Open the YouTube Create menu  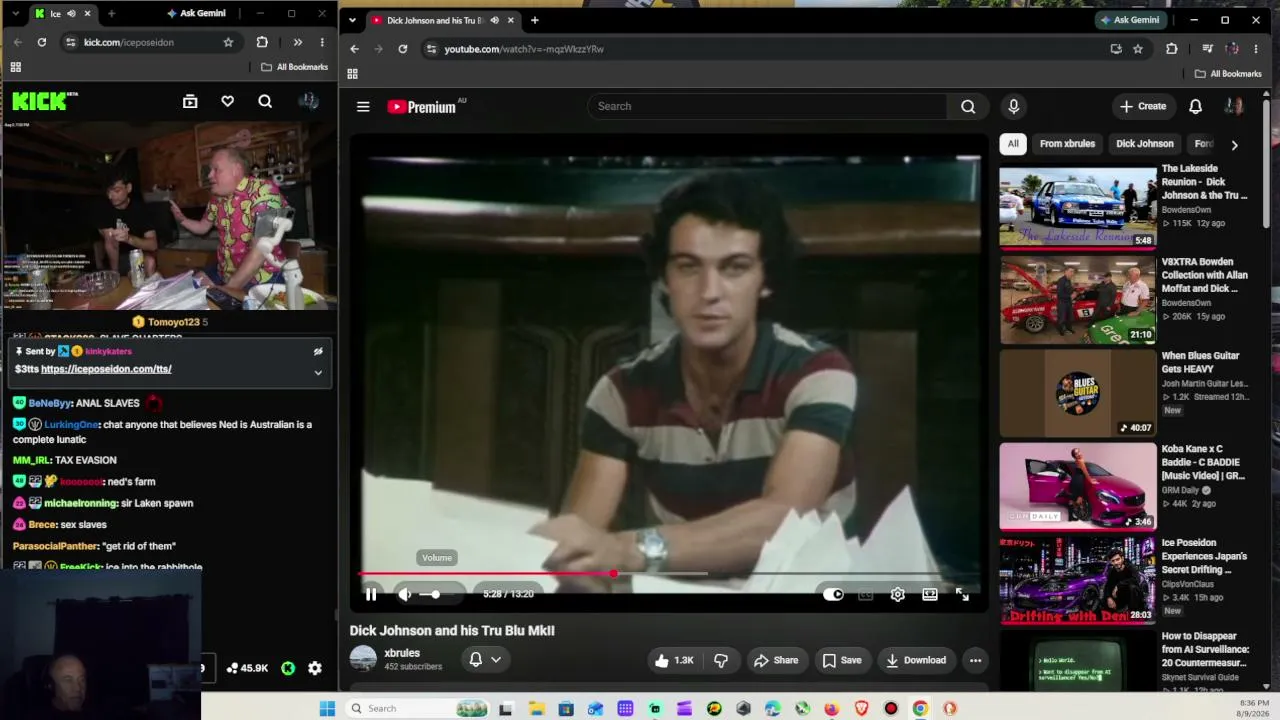click(1143, 106)
